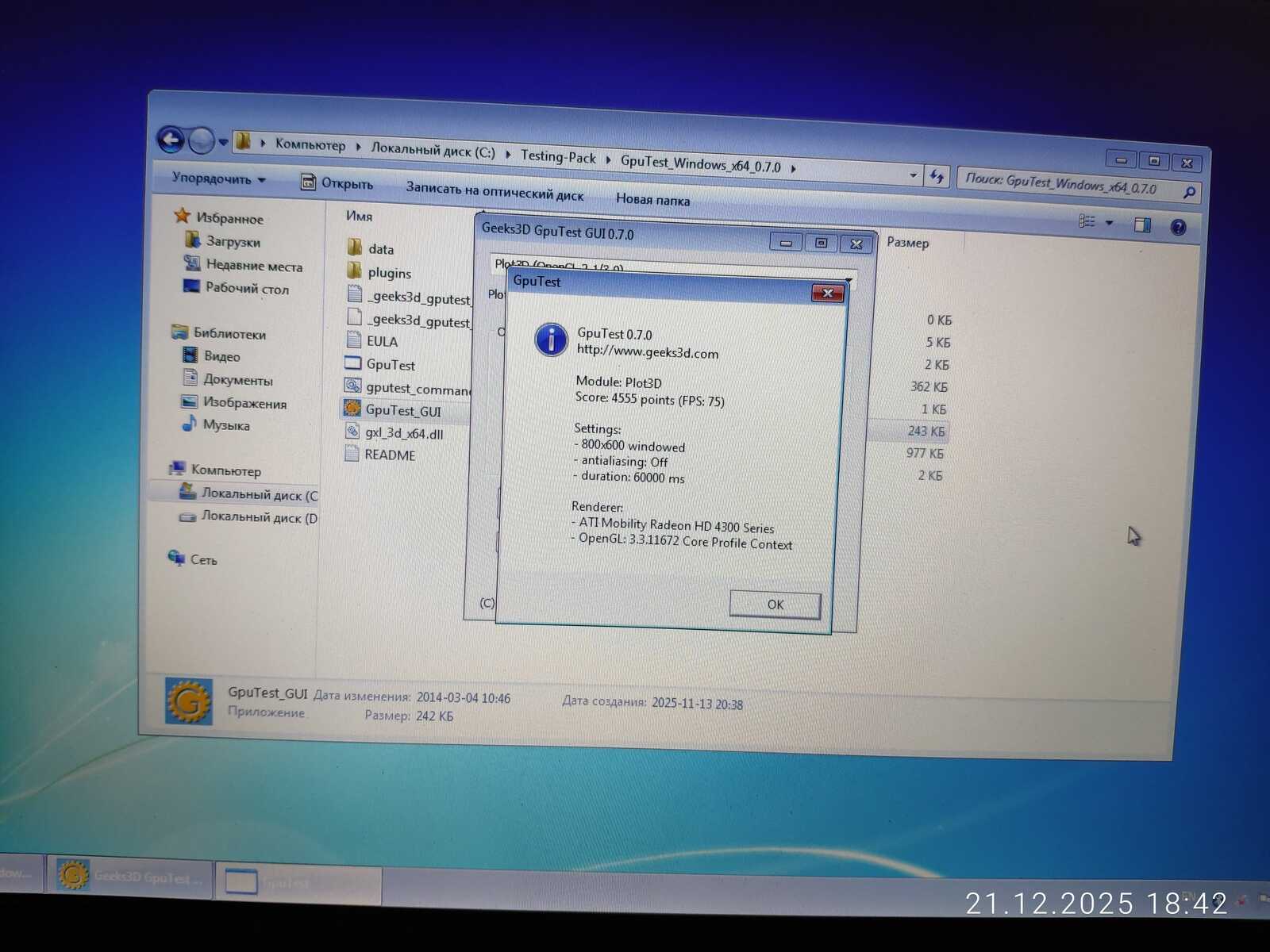Open the view options dropdown arrow
1270x952 pixels.
(x=1109, y=223)
